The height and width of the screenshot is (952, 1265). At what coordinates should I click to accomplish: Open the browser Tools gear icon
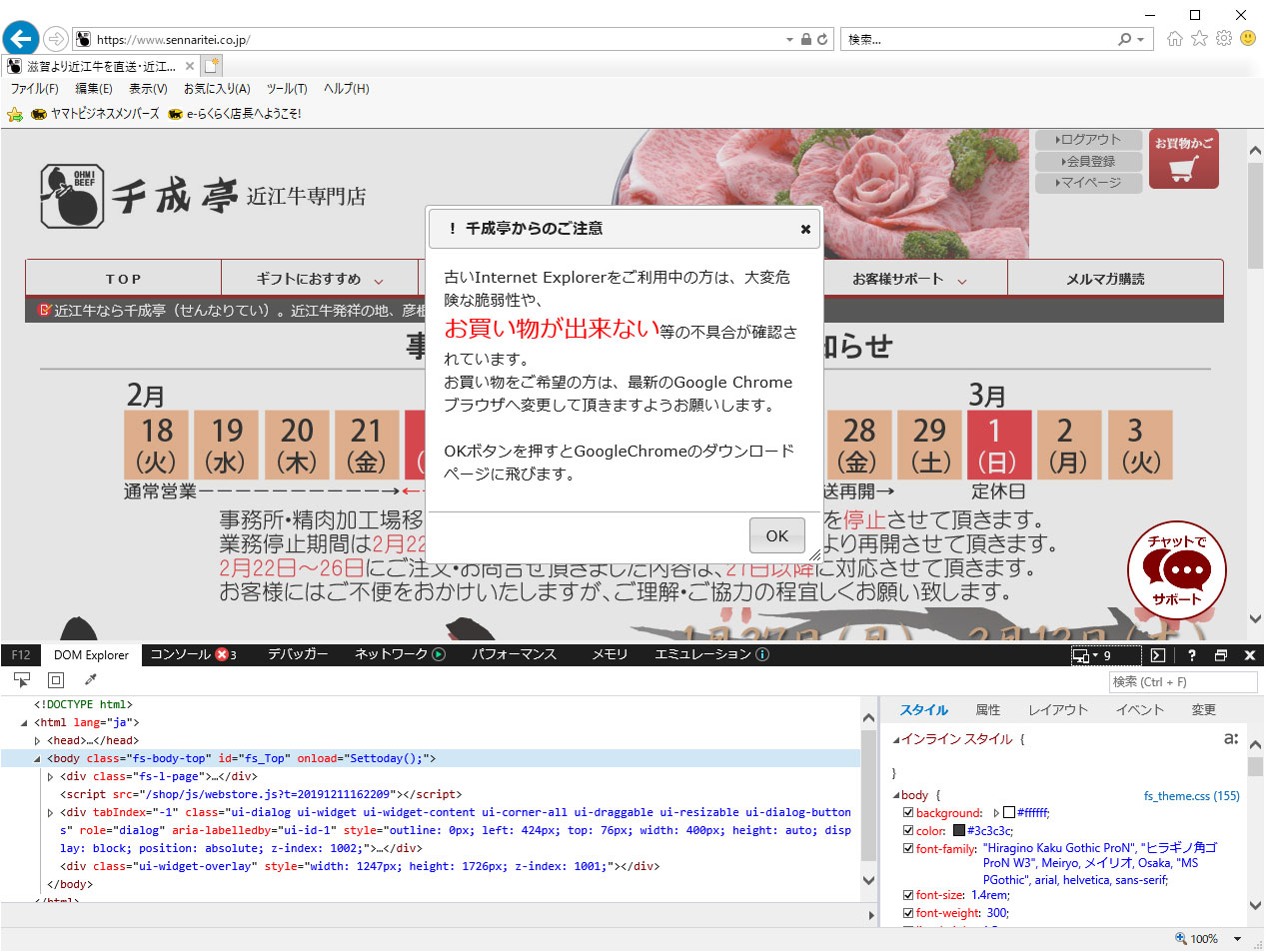[1224, 38]
